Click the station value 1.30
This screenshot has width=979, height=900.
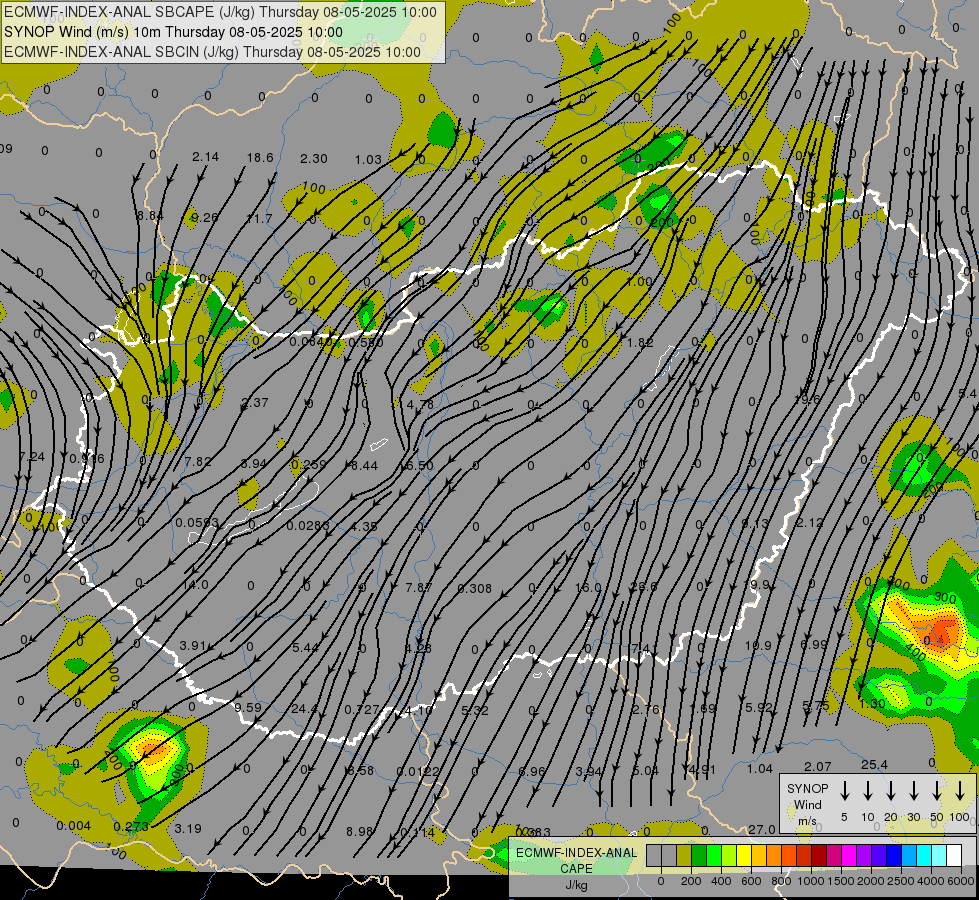coord(872,703)
